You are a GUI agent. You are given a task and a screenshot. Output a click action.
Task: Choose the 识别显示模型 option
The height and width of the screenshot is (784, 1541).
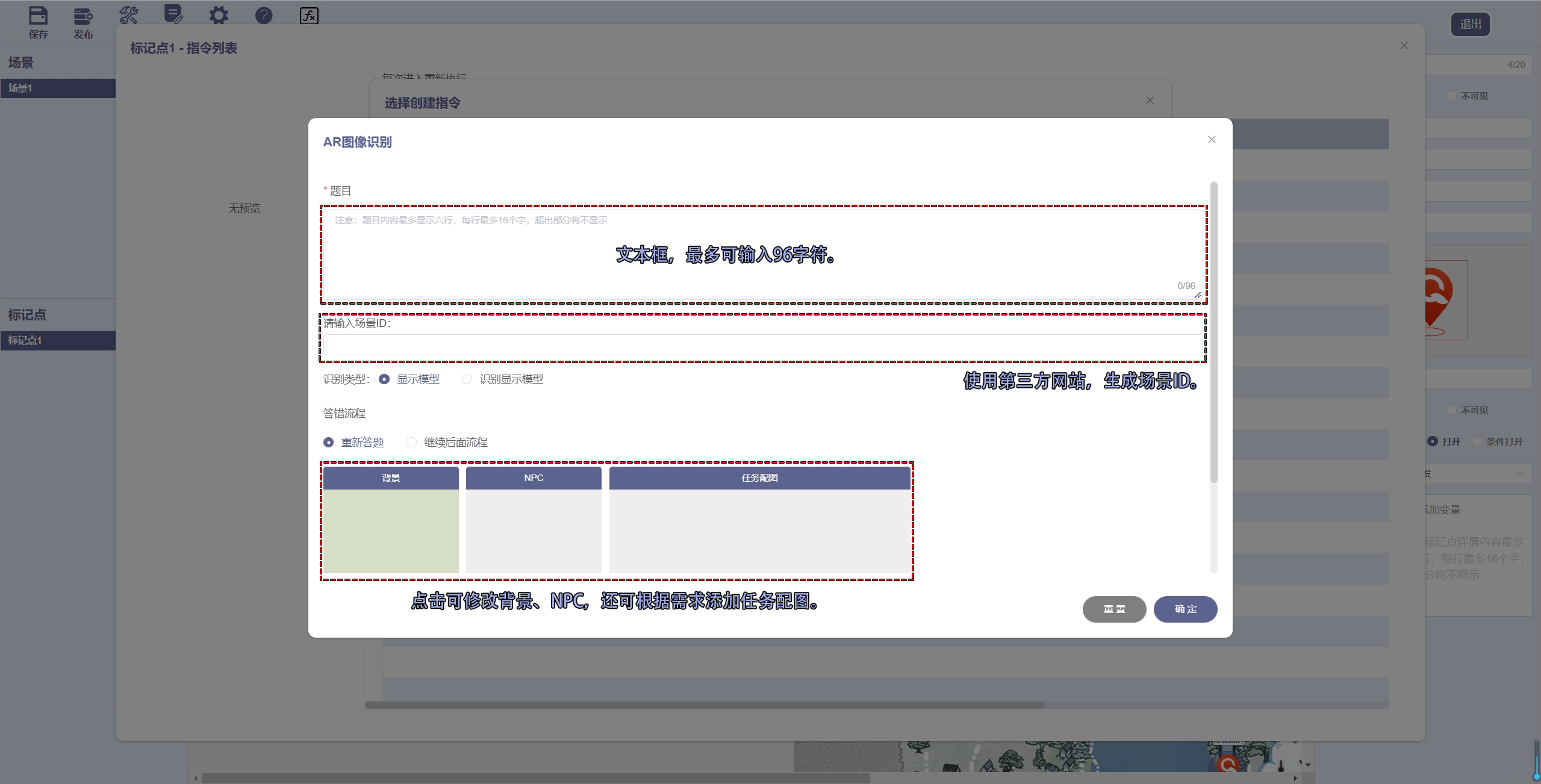coord(467,379)
